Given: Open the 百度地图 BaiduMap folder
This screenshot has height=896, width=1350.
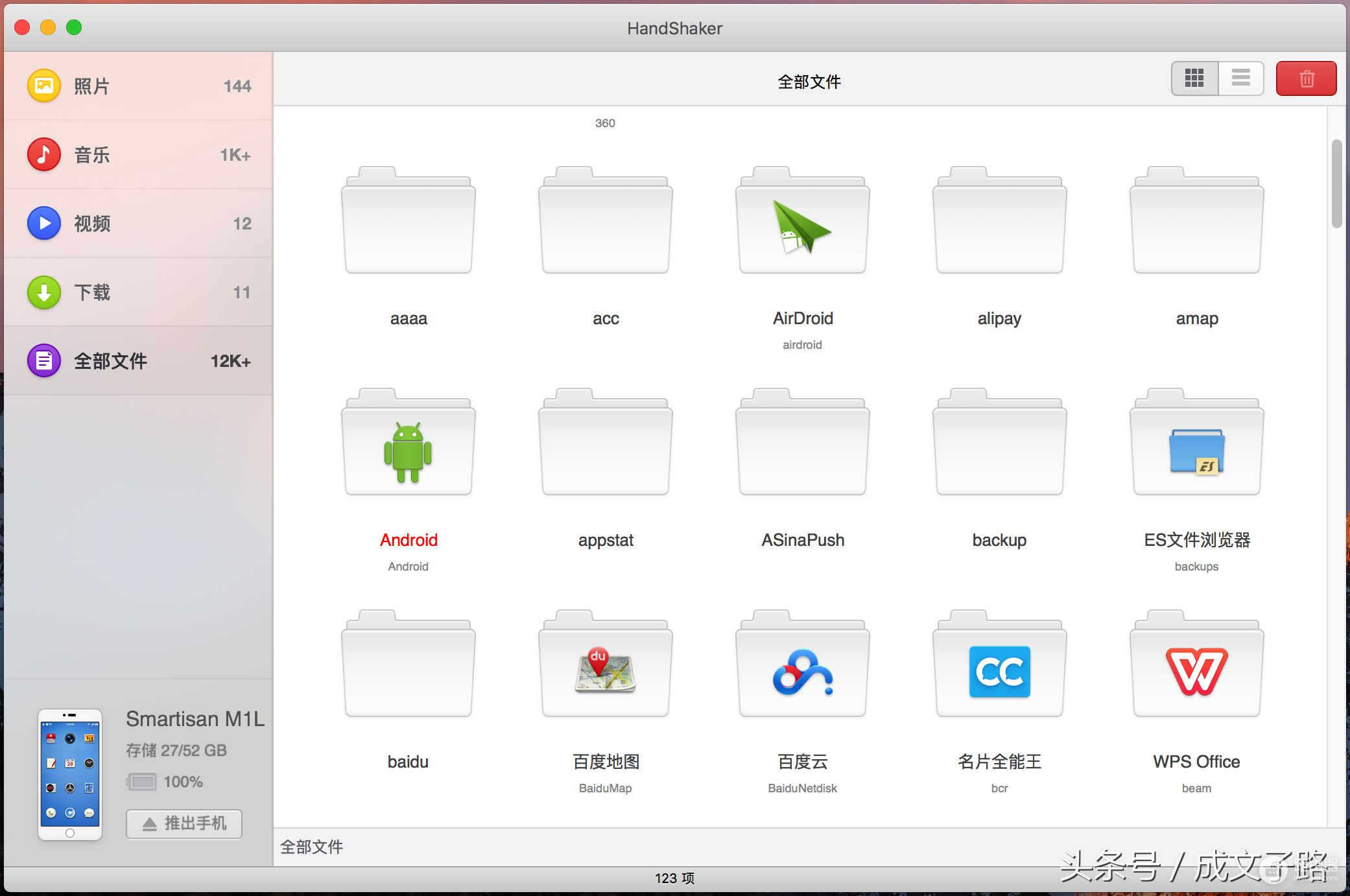Looking at the screenshot, I should pos(606,664).
